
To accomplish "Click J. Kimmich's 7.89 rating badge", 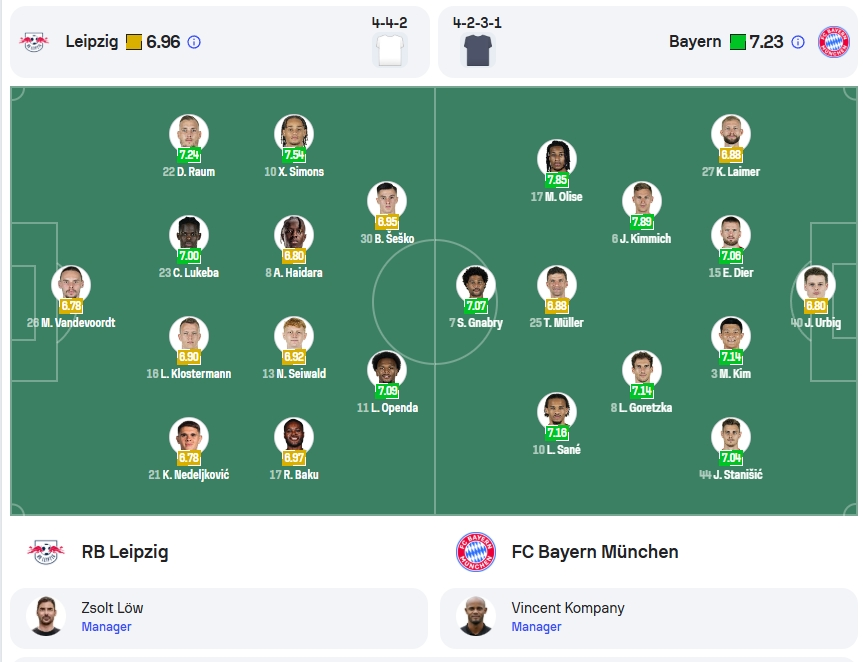I will coord(642,222).
